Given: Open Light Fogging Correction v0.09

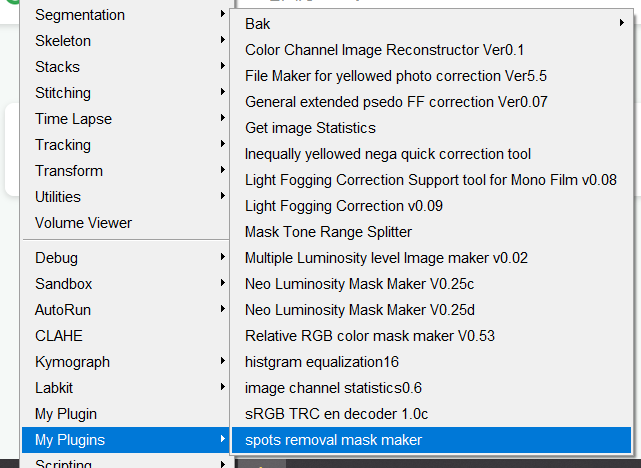Looking at the screenshot, I should coord(344,206).
